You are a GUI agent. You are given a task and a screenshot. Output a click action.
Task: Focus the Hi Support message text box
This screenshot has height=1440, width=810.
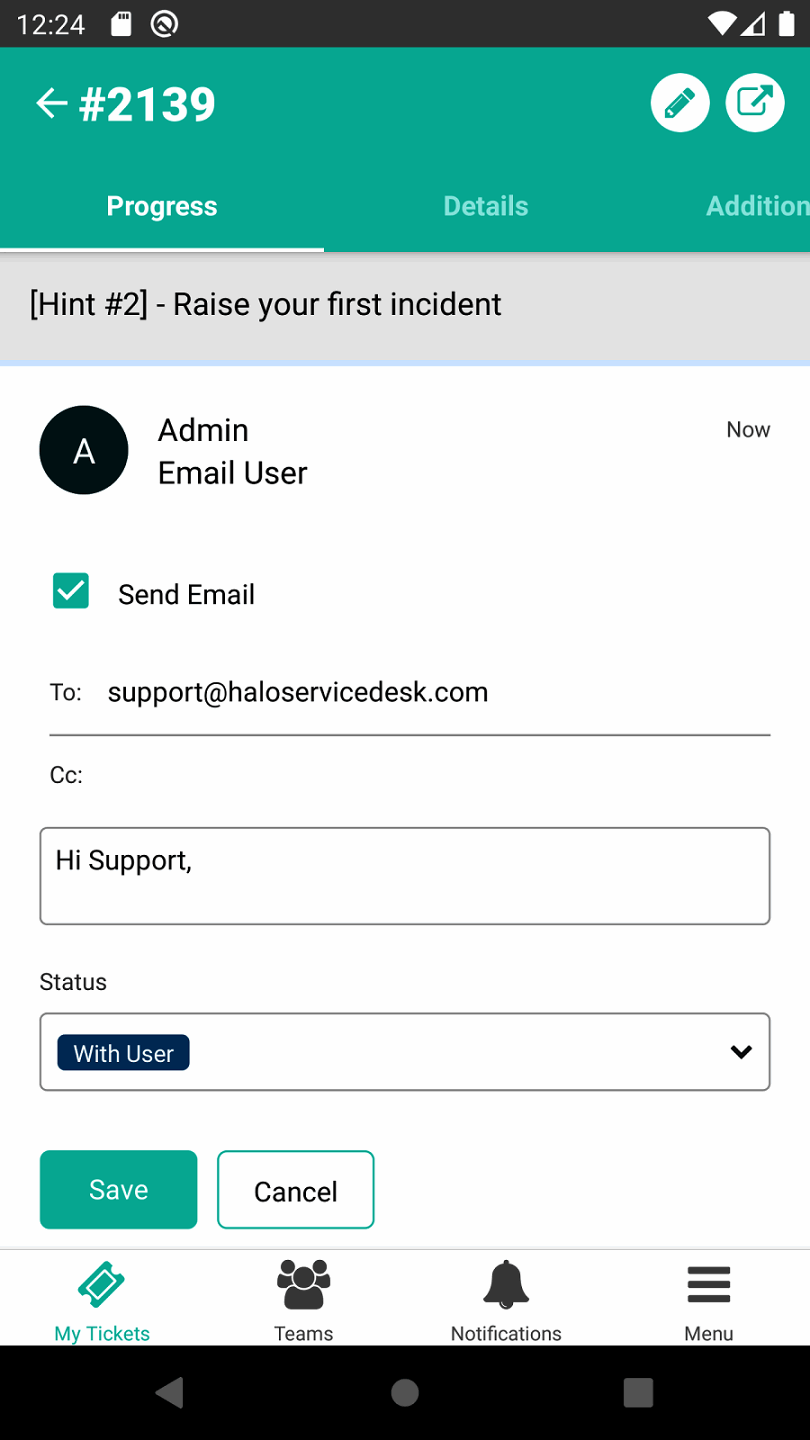pos(405,876)
